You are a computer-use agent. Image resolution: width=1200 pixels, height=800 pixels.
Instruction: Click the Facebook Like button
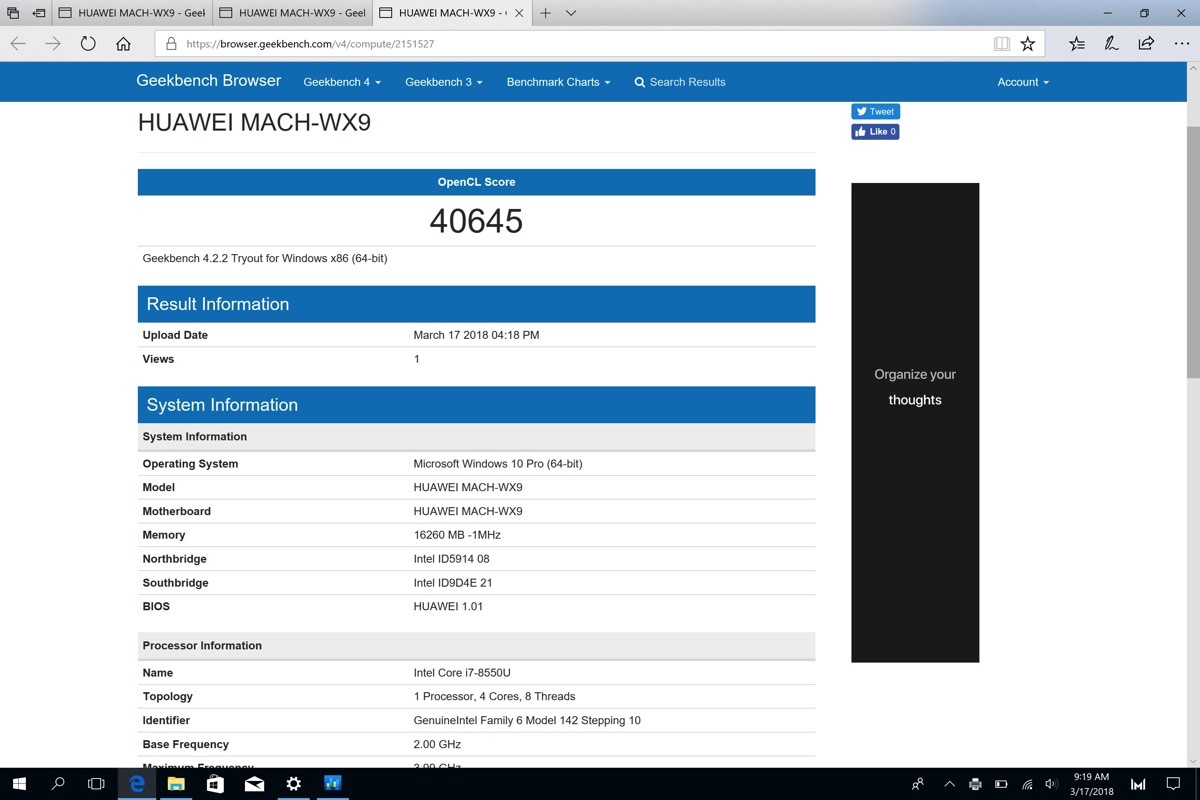(x=875, y=131)
